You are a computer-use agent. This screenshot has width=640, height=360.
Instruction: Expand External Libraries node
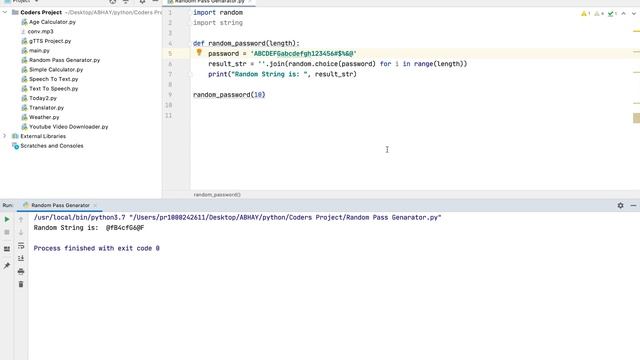[5, 136]
